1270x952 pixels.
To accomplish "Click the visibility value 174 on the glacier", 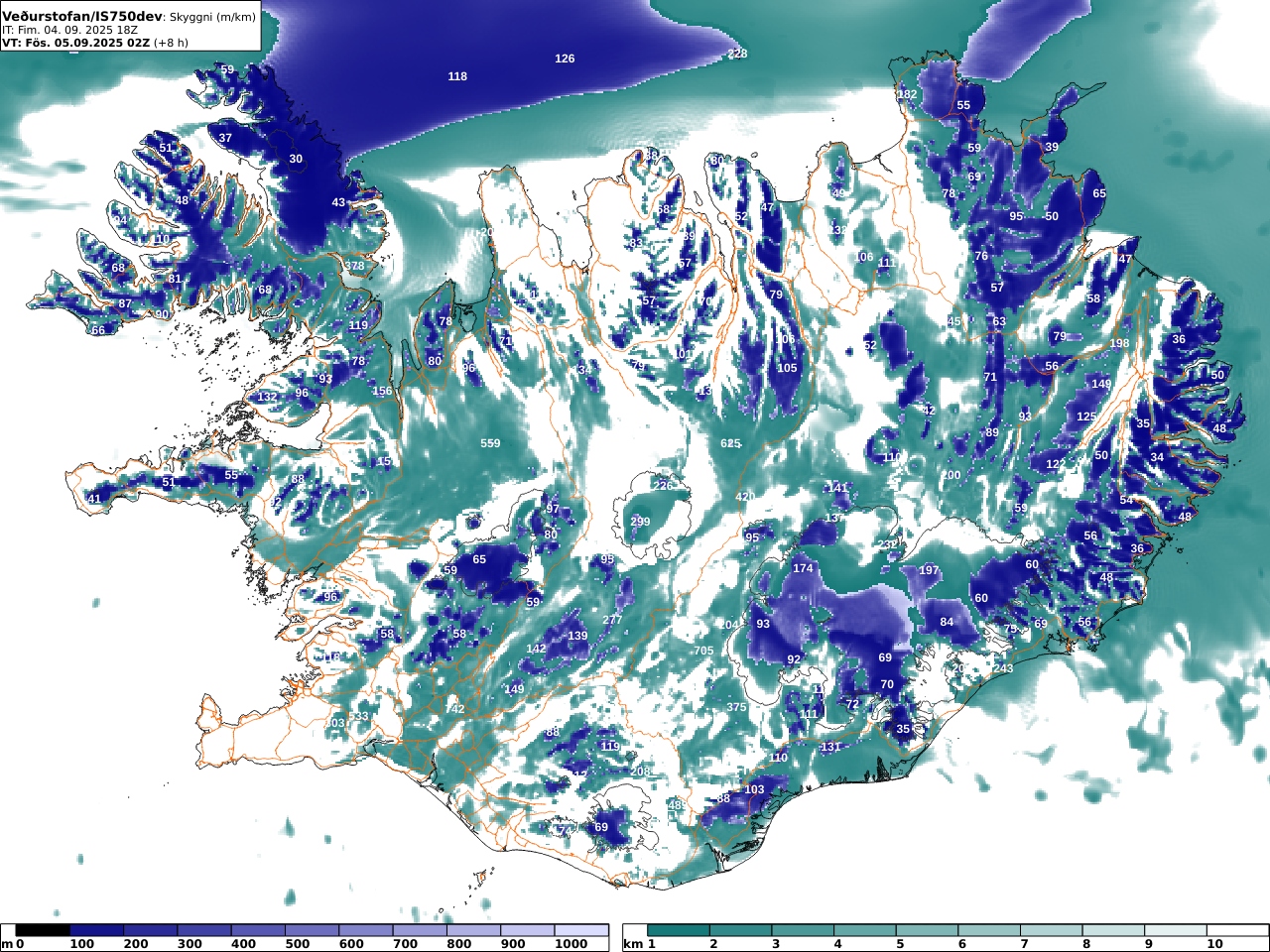I will 803,568.
